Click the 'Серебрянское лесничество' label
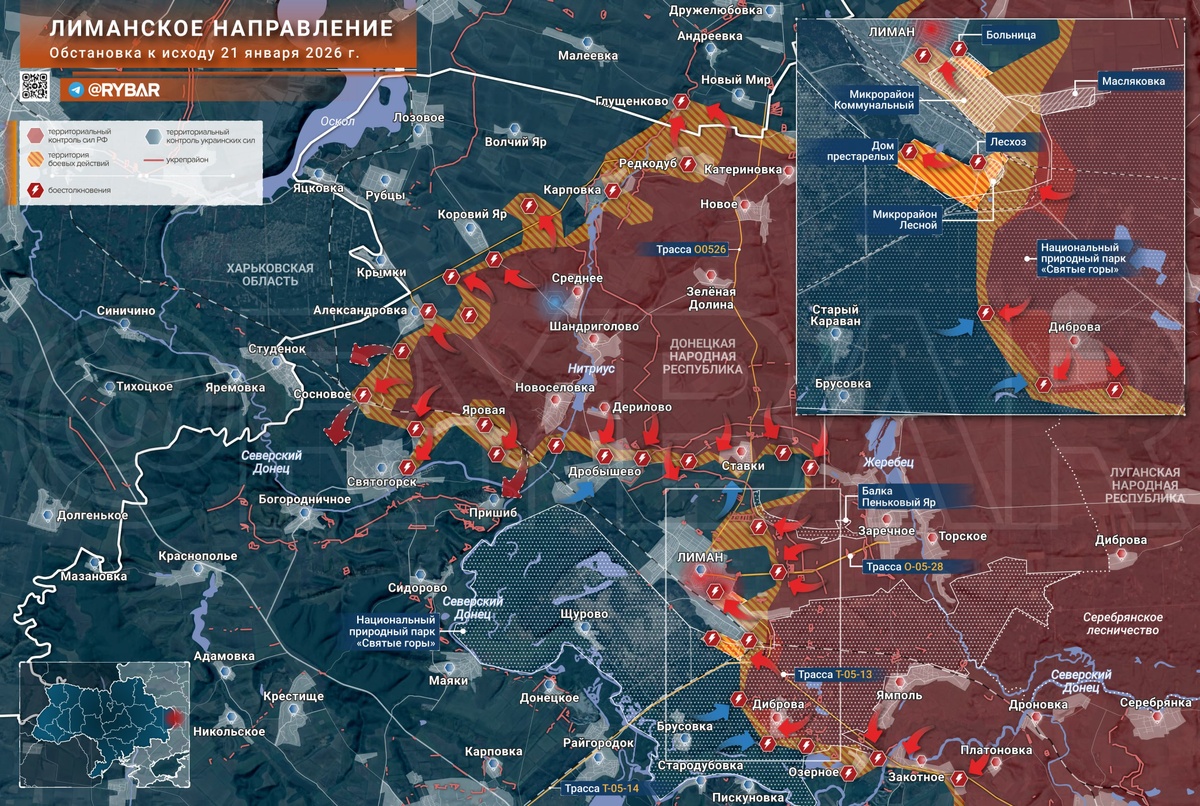 point(1122,624)
